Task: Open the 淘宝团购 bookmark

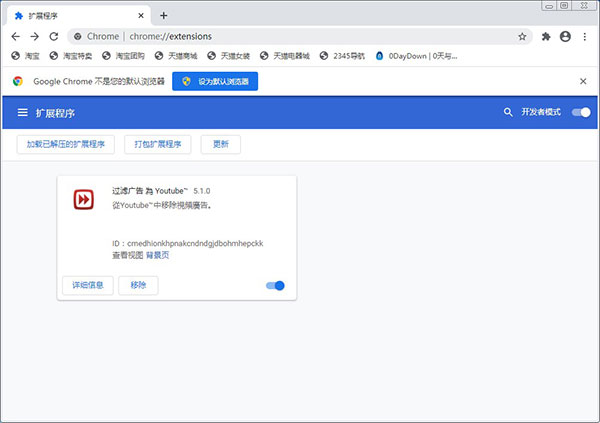Action: point(123,56)
